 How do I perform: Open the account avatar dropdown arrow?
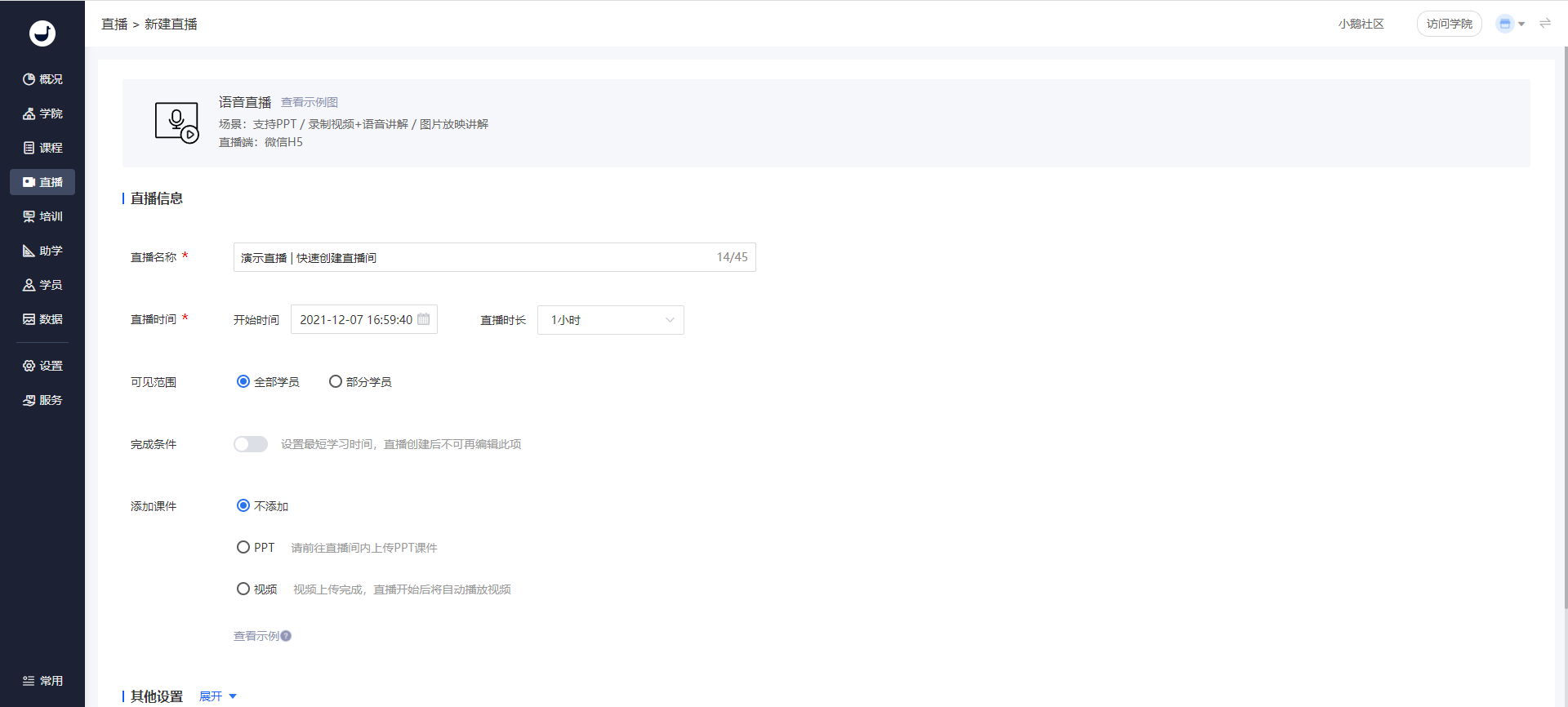pyautogui.click(x=1521, y=24)
